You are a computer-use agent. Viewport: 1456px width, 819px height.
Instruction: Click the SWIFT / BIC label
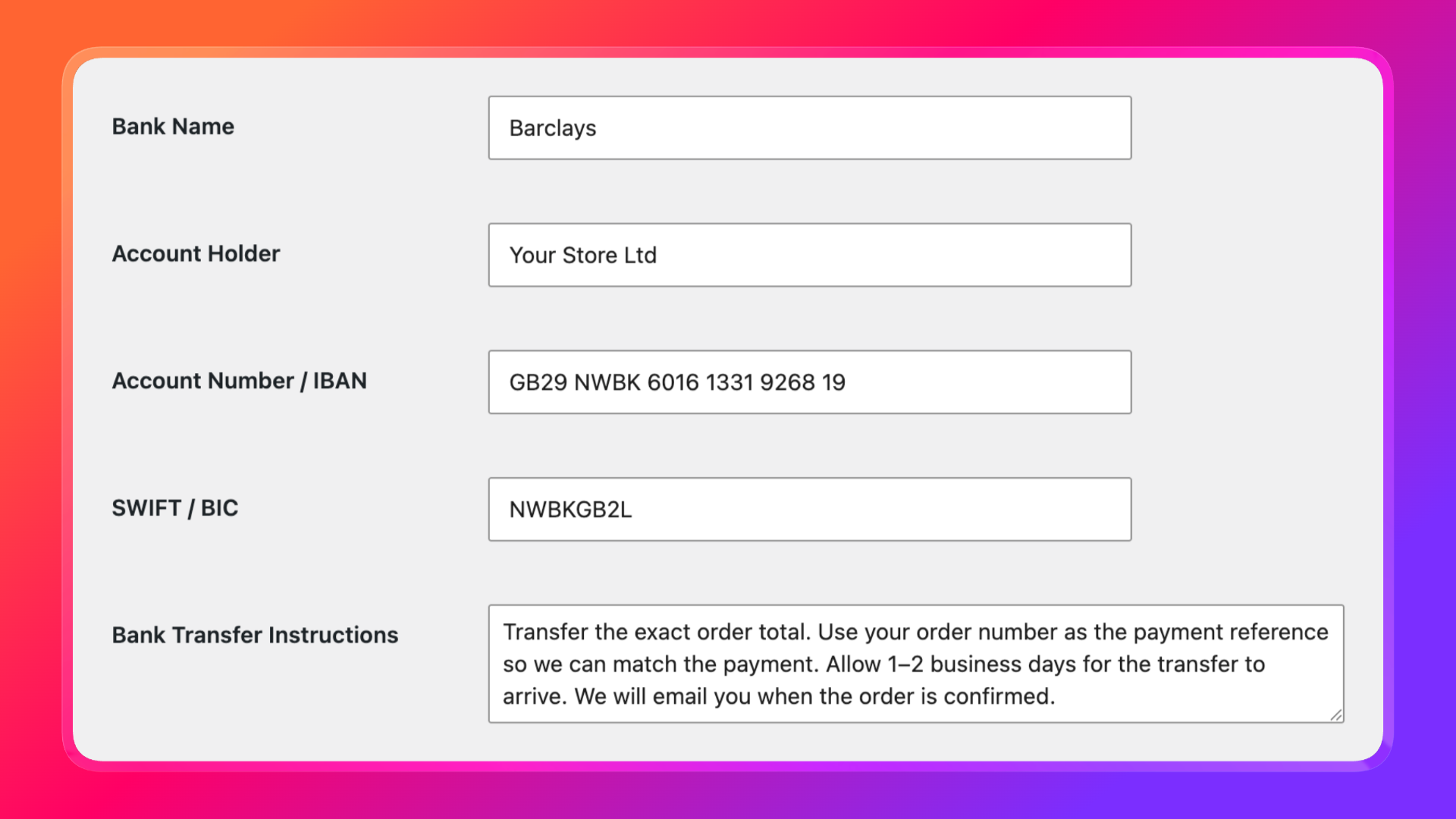point(175,508)
